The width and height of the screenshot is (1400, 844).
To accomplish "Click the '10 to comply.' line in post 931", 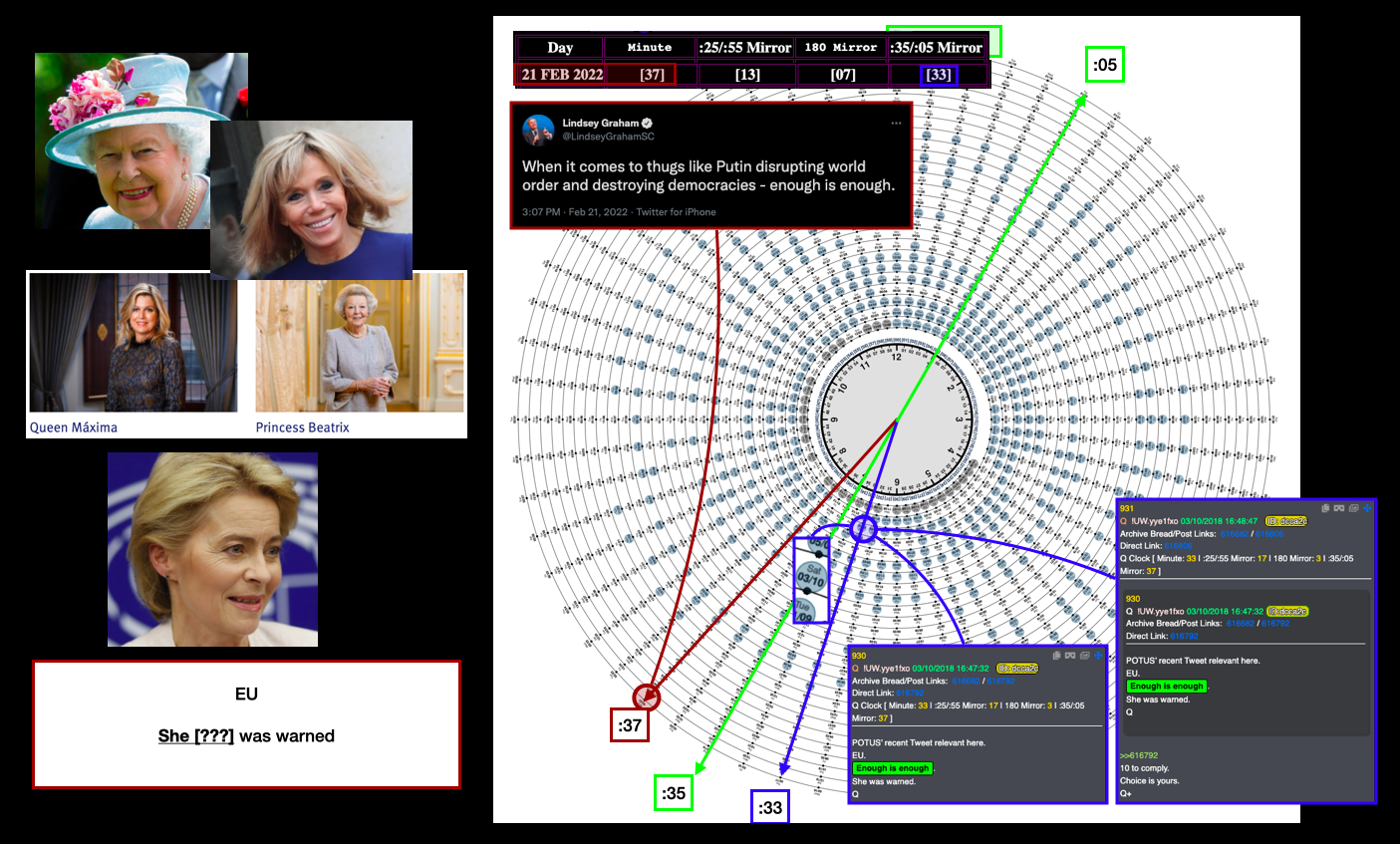I will pos(1145,768).
